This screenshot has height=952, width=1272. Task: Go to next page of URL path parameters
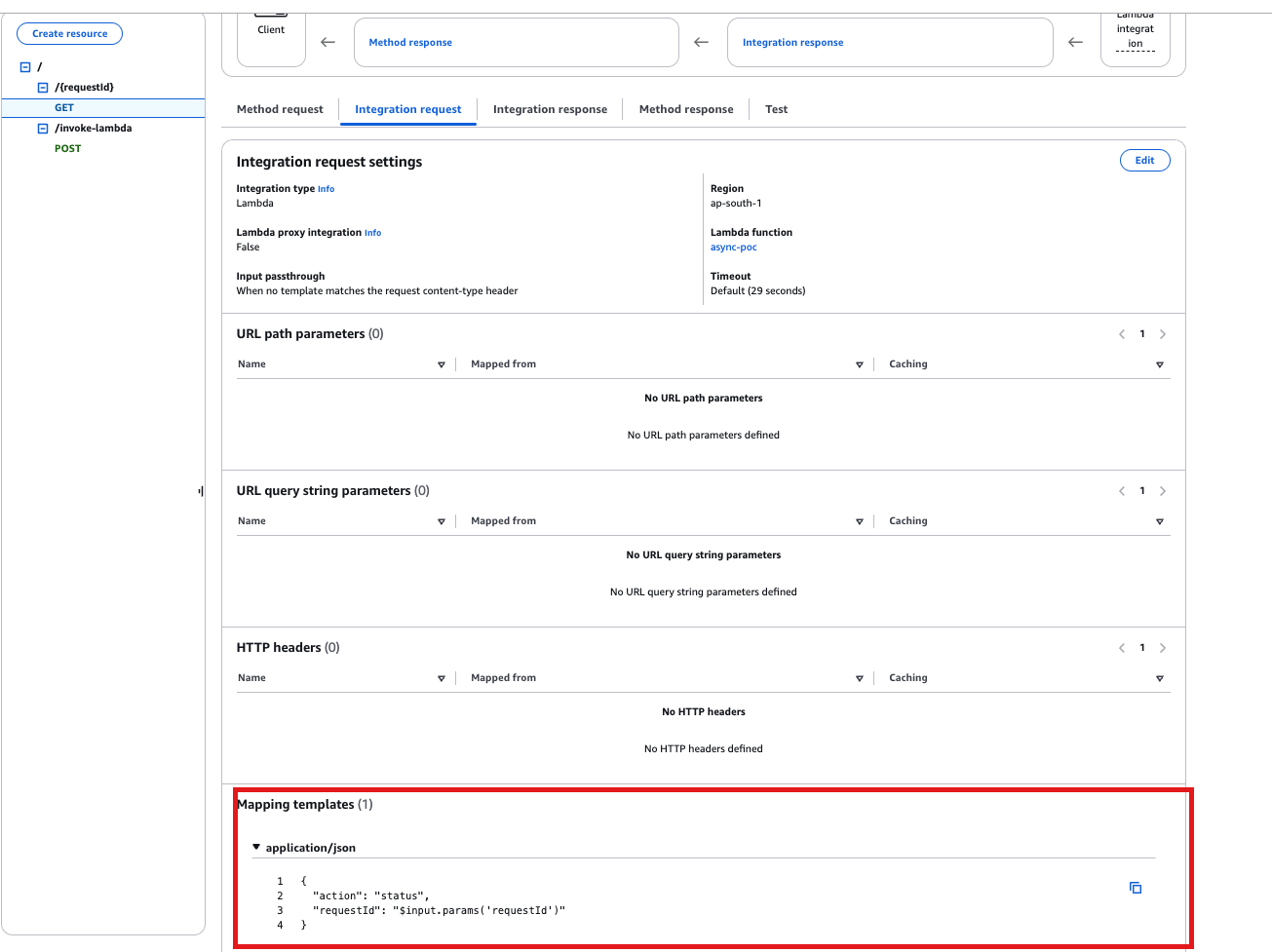(x=1162, y=334)
